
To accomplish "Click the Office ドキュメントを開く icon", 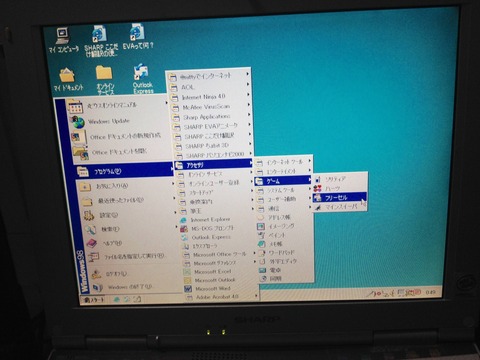I will pyautogui.click(x=81, y=153).
